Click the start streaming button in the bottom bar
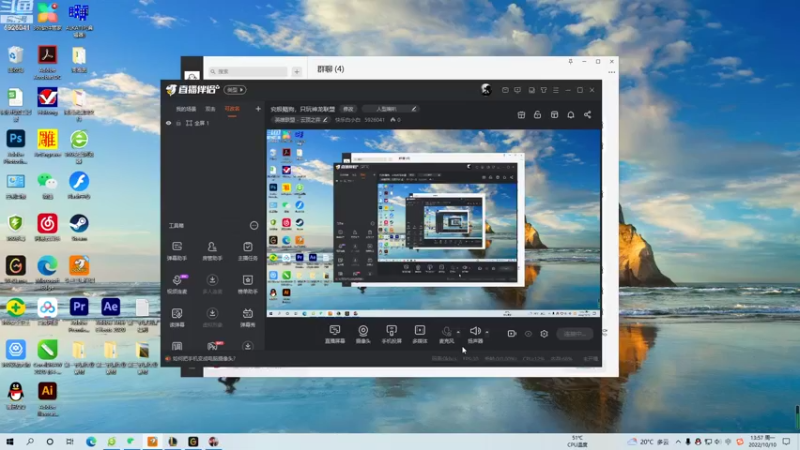The image size is (800, 450). (x=574, y=334)
